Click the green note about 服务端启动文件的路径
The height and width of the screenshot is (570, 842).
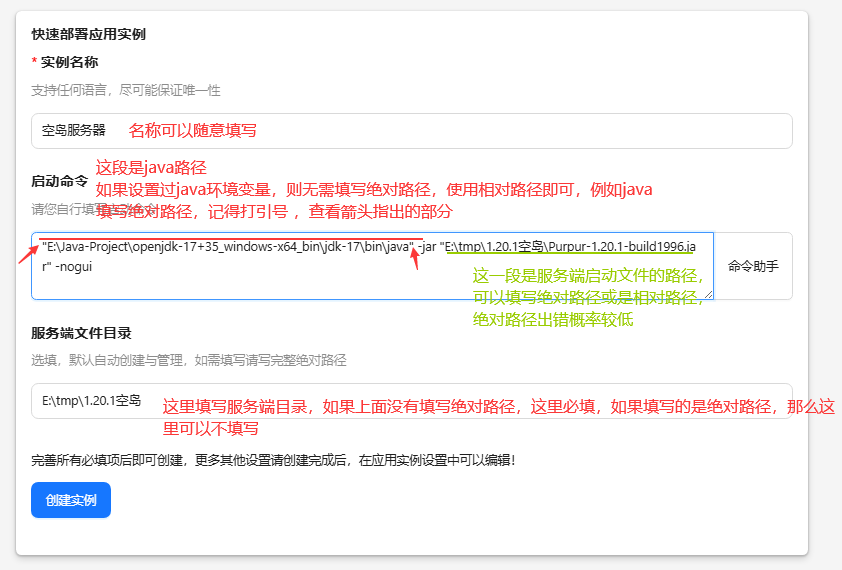click(x=590, y=277)
